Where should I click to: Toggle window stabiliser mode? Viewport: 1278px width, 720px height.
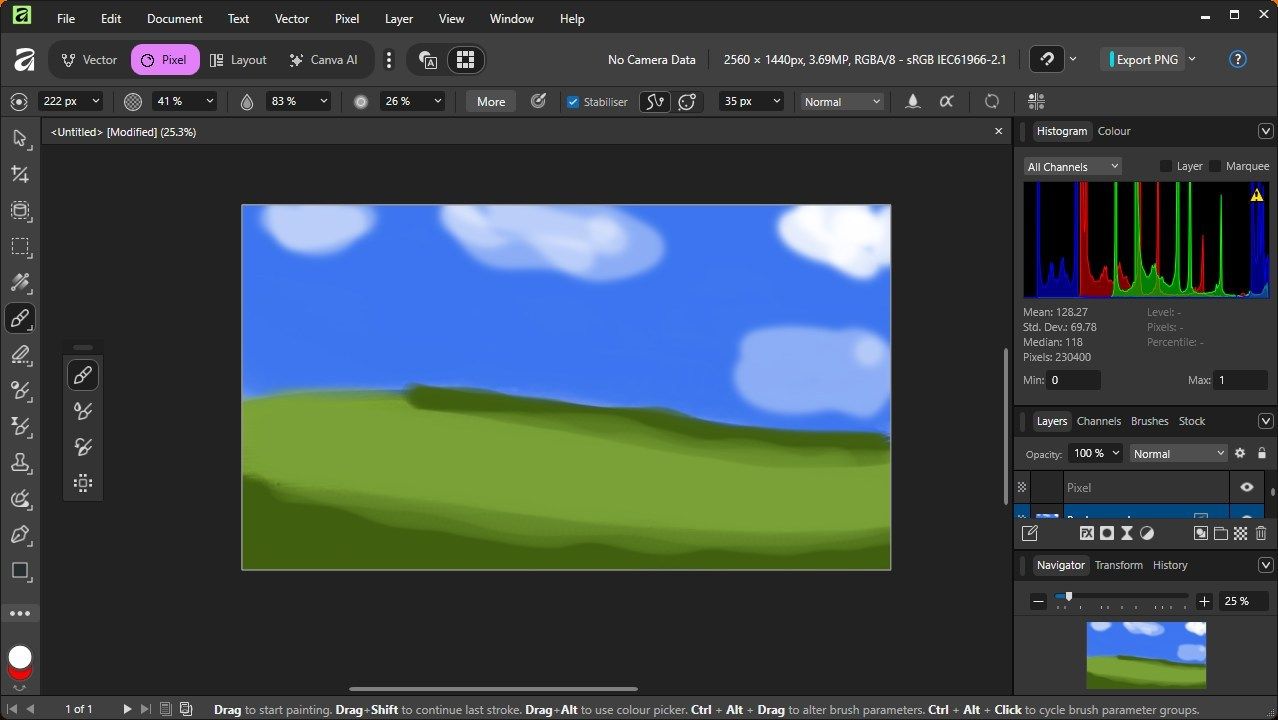coord(687,101)
